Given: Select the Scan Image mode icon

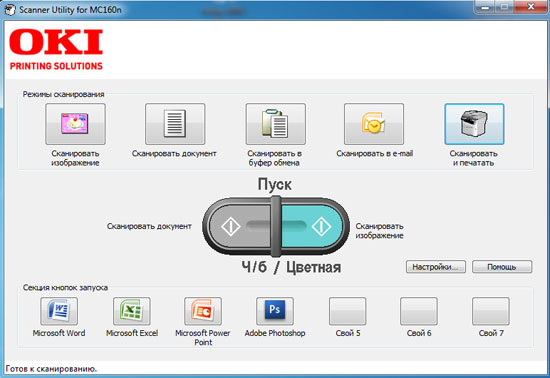Looking at the screenshot, I should tap(75, 124).
